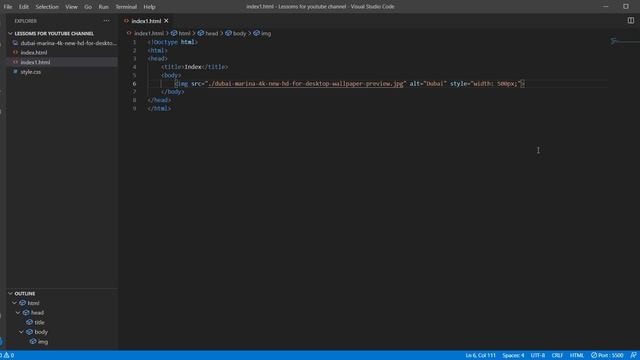Click the image path link in img src
640x360 pixels.
[x=305, y=84]
